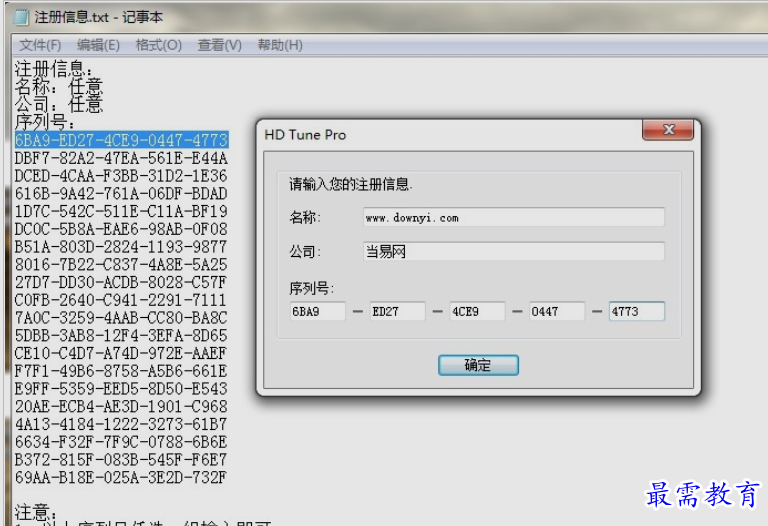Close the HD Tune Pro dialog
The width and height of the screenshot is (768, 526).
click(x=668, y=129)
